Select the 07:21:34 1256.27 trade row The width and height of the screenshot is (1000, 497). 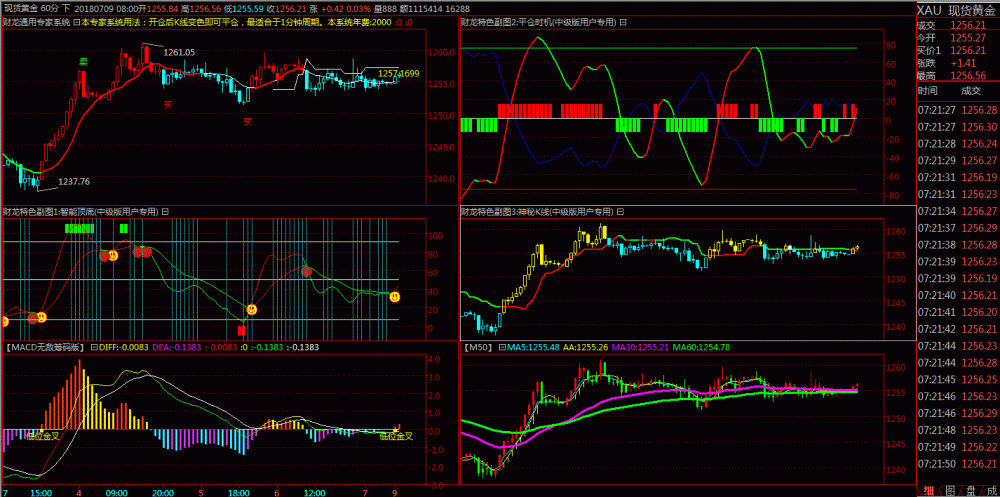coord(957,211)
